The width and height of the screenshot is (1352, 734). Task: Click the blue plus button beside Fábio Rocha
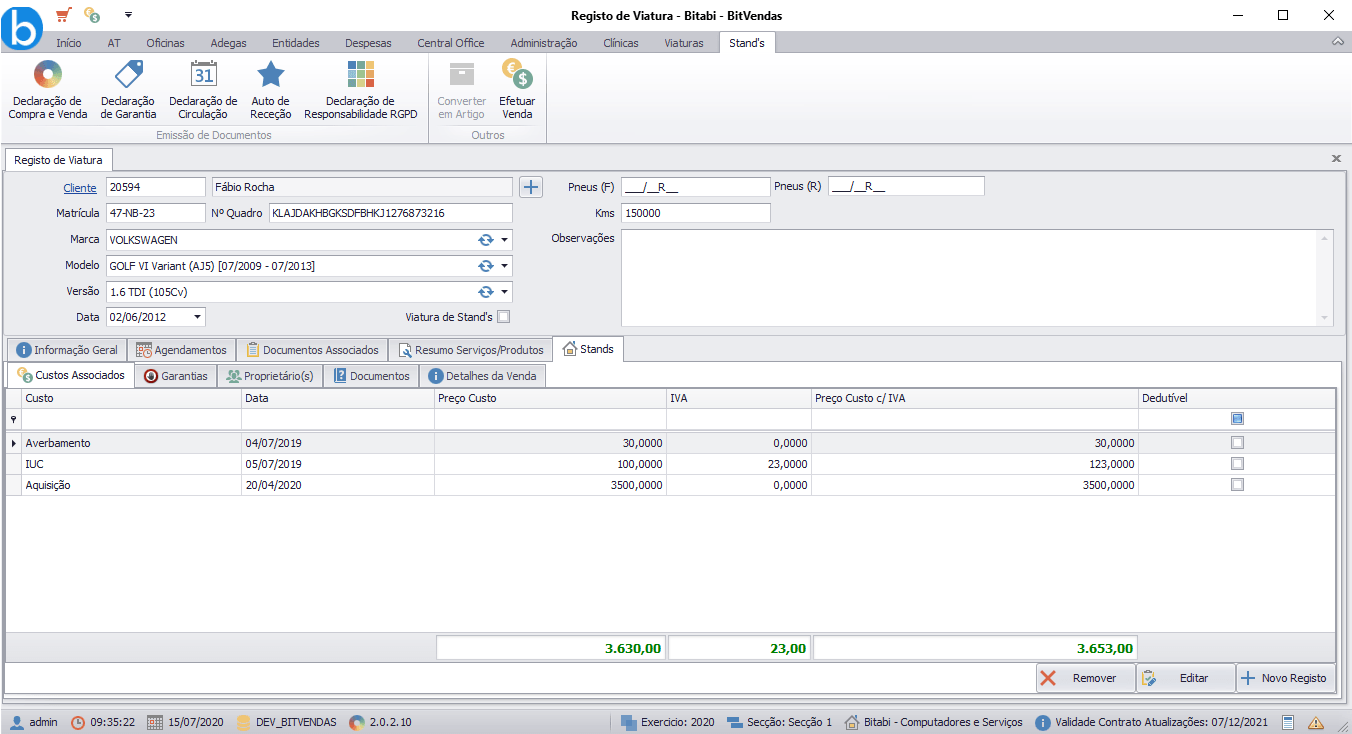pyautogui.click(x=531, y=187)
